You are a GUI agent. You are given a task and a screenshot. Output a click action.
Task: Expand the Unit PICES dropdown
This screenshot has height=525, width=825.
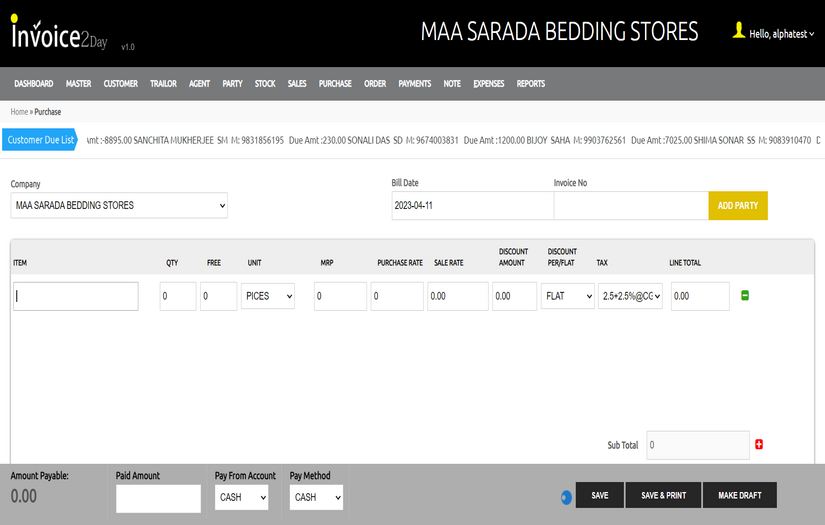click(268, 296)
